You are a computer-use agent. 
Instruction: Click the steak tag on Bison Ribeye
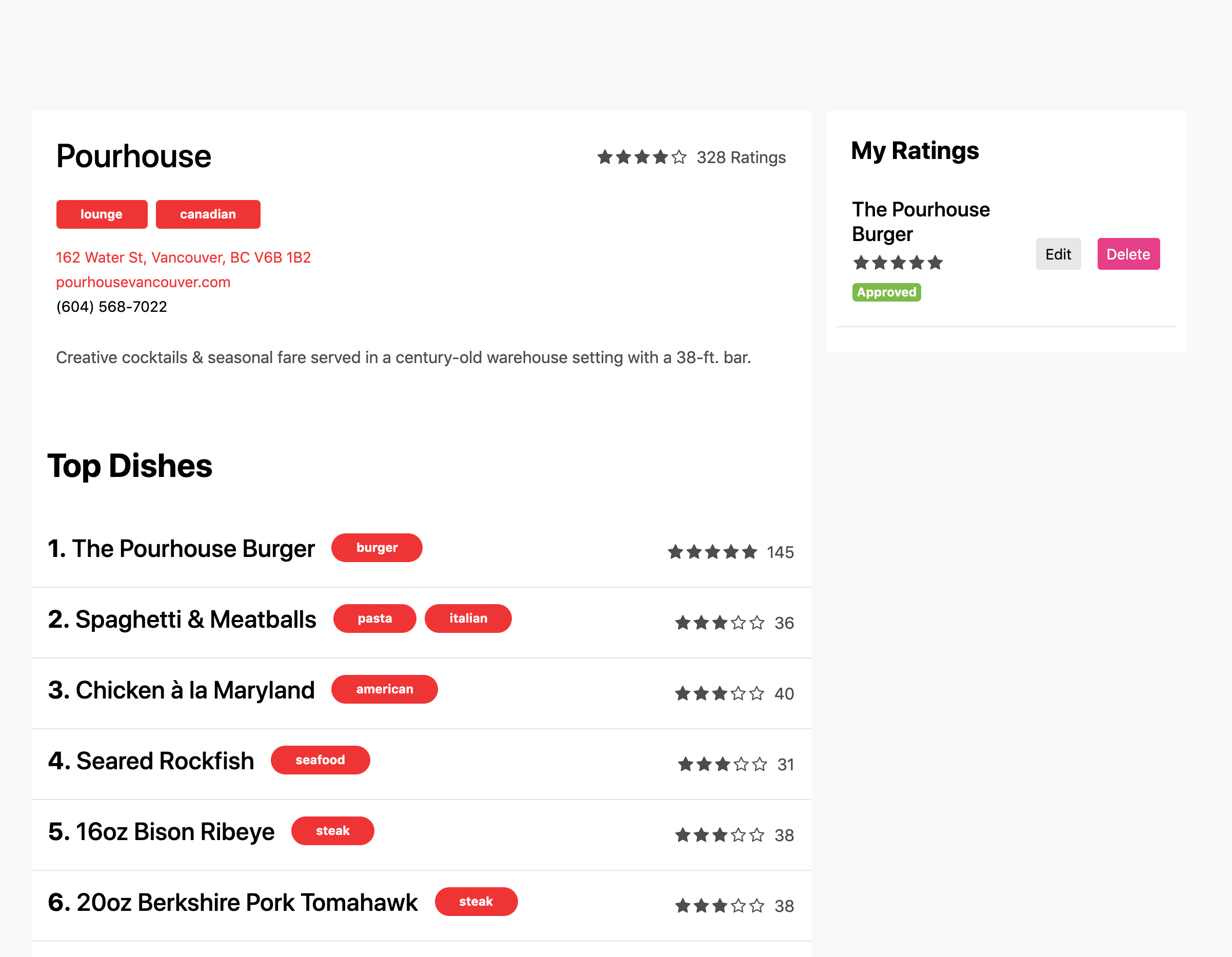[x=333, y=831]
